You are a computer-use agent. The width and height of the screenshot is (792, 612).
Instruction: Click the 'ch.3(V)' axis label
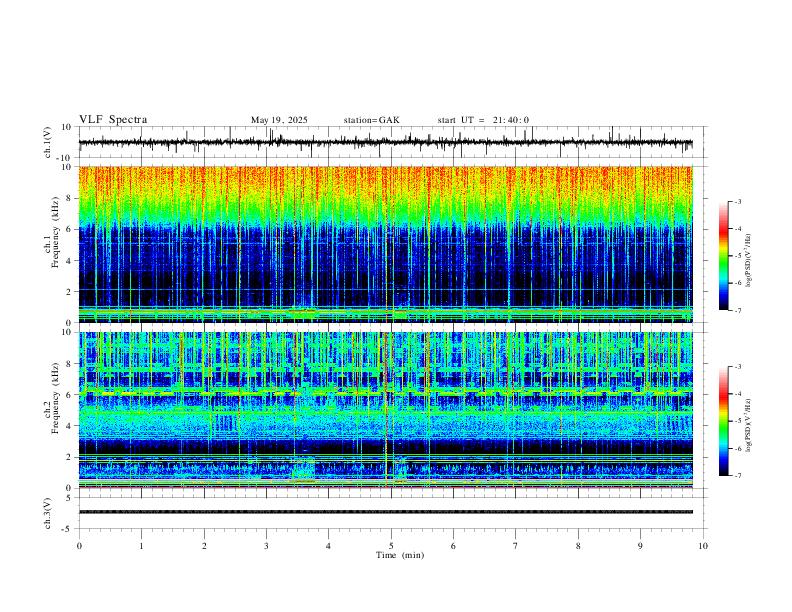(x=48, y=514)
